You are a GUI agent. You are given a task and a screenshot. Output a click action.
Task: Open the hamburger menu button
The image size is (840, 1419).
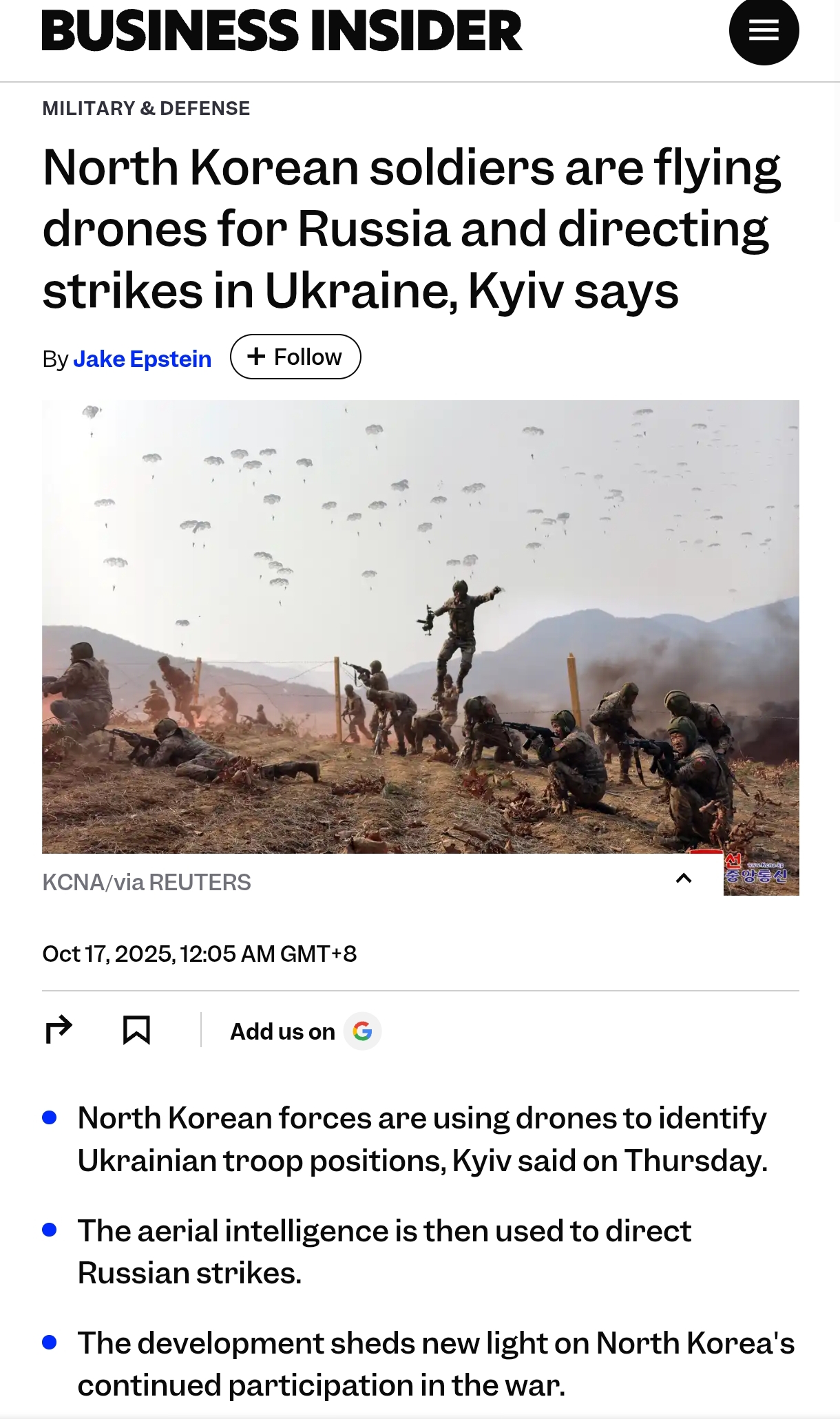(x=764, y=31)
